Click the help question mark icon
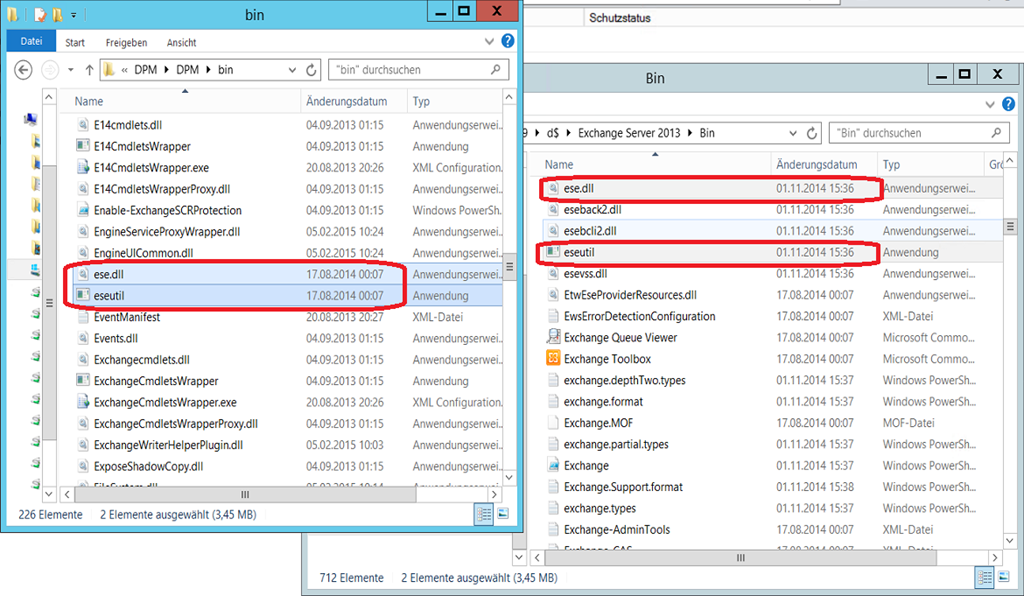 (508, 42)
